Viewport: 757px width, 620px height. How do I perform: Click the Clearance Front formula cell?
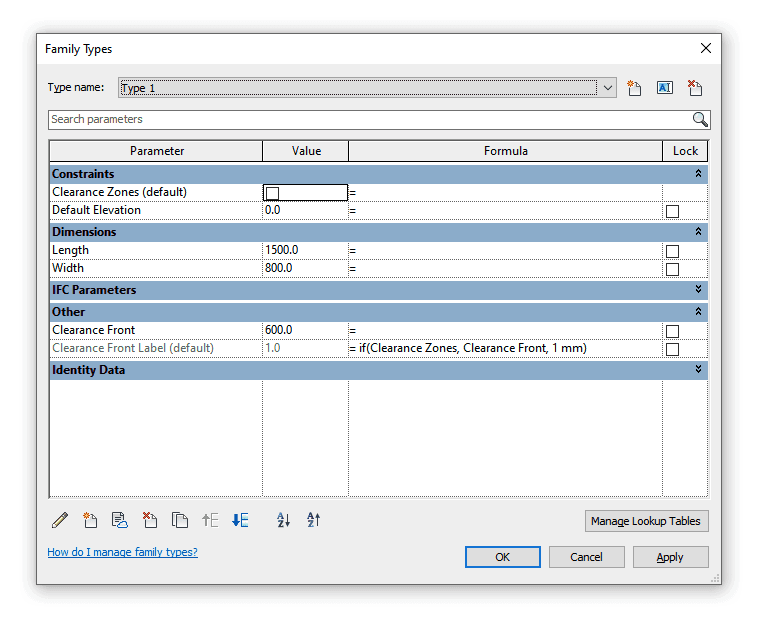tap(505, 330)
